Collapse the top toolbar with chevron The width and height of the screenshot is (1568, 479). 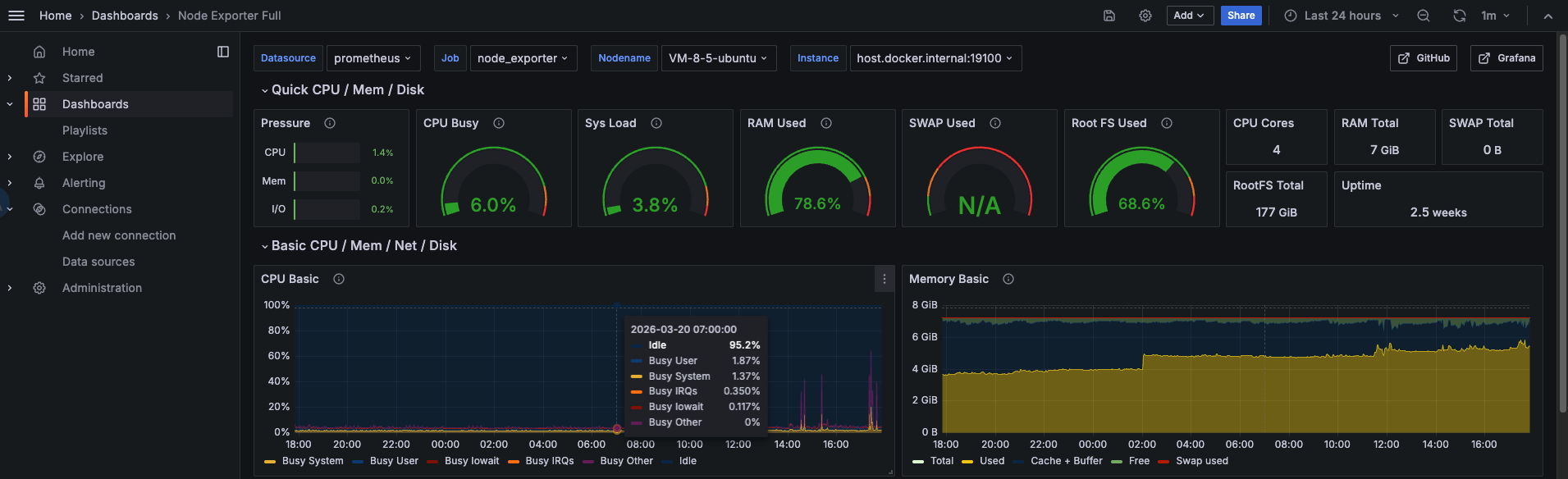pos(1547,16)
